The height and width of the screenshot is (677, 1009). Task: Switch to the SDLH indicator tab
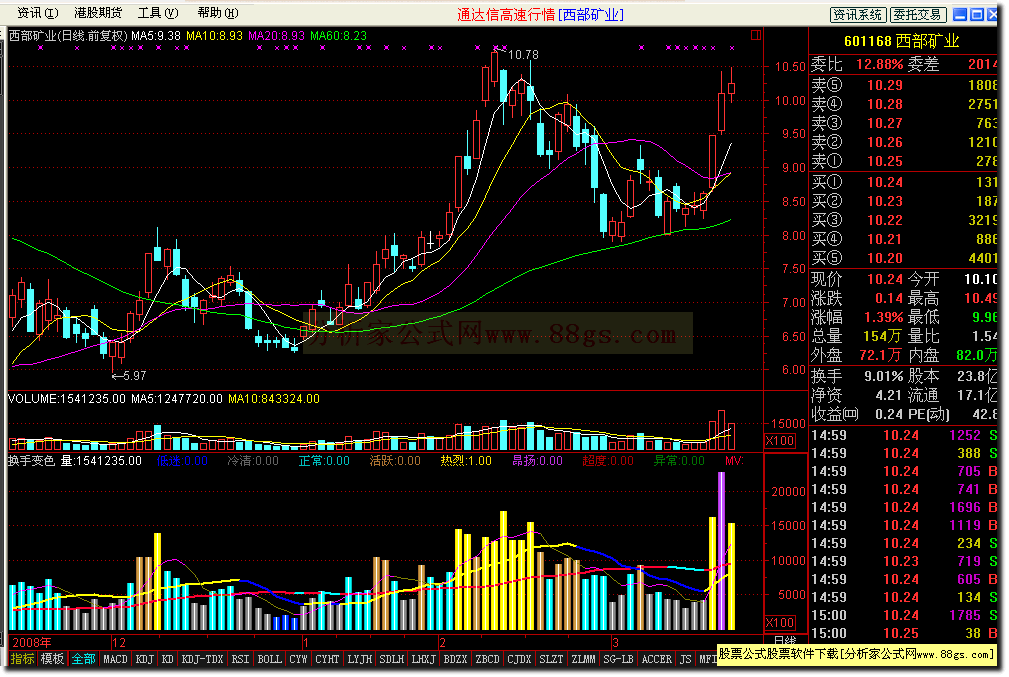(x=391, y=659)
